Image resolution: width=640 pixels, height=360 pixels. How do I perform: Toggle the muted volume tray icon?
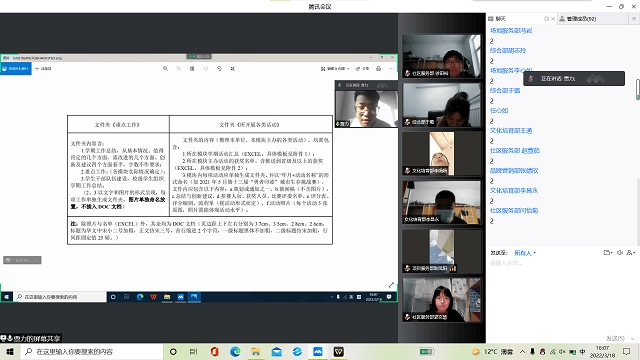click(562, 351)
